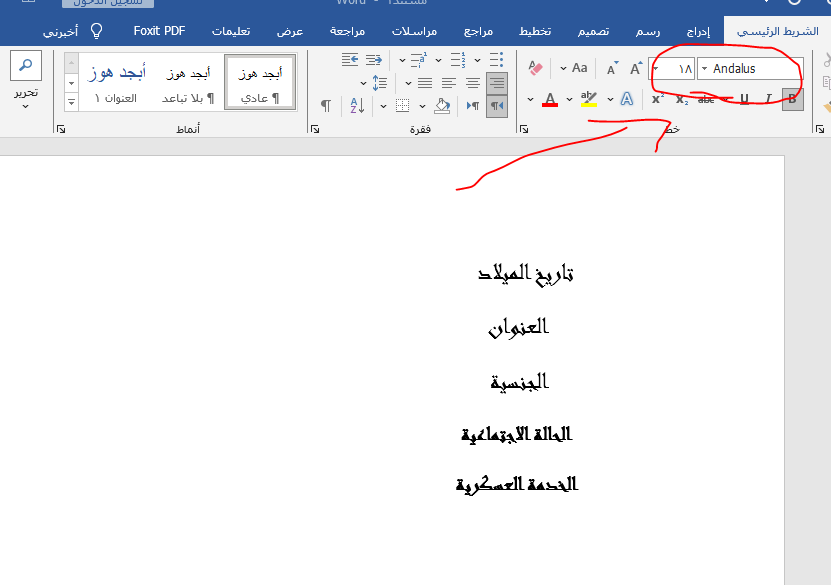
Task: Center the paragraph text
Action: pyautogui.click(x=473, y=83)
